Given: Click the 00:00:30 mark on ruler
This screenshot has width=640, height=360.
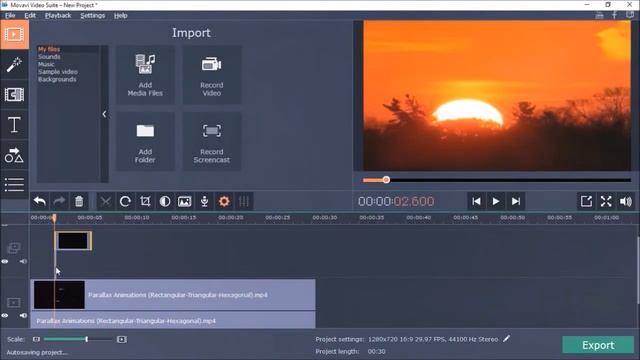Looking at the screenshot, I should point(324,218).
